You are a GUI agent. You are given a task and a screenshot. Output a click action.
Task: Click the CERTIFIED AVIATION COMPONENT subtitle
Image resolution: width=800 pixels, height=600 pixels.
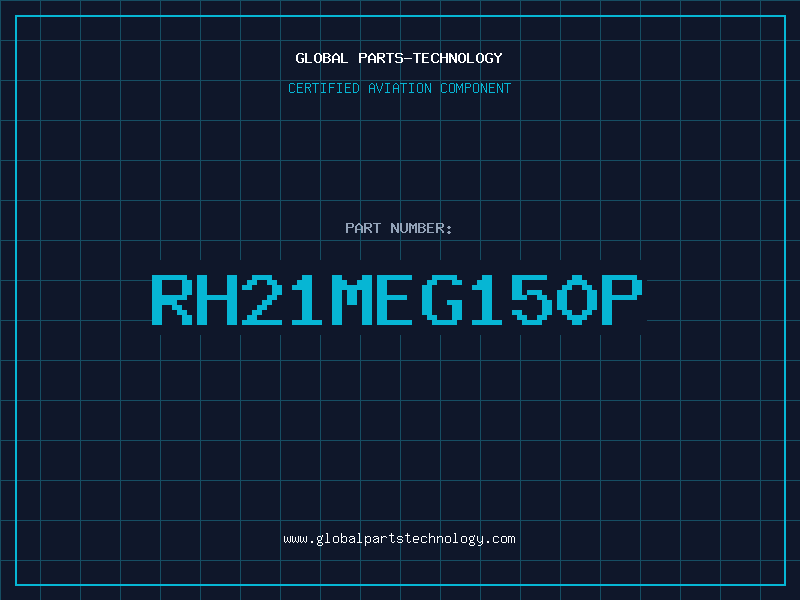pos(399,88)
